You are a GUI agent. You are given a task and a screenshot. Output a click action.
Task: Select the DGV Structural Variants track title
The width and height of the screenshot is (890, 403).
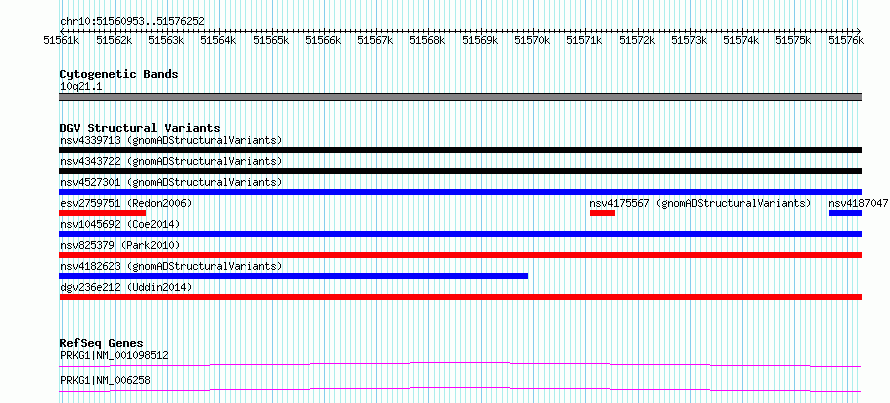pyautogui.click(x=140, y=128)
